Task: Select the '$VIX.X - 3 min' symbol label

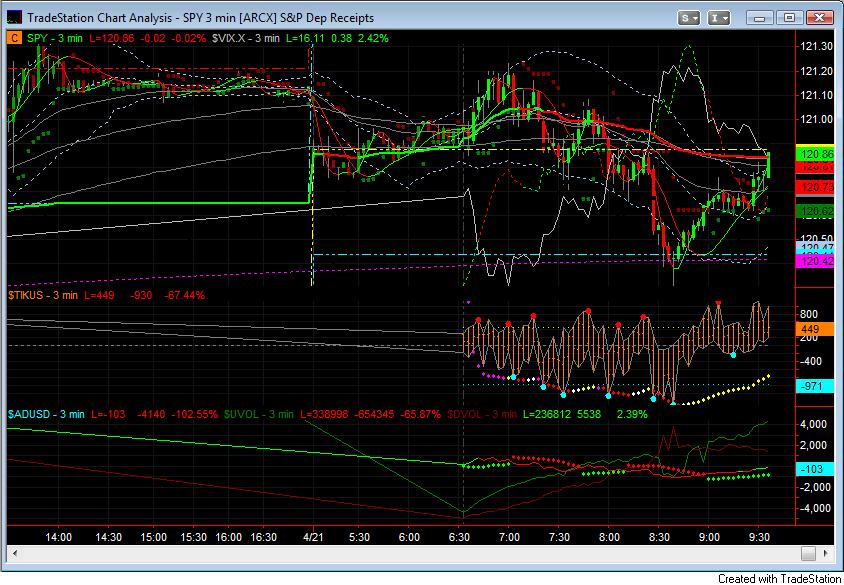Action: pos(245,38)
